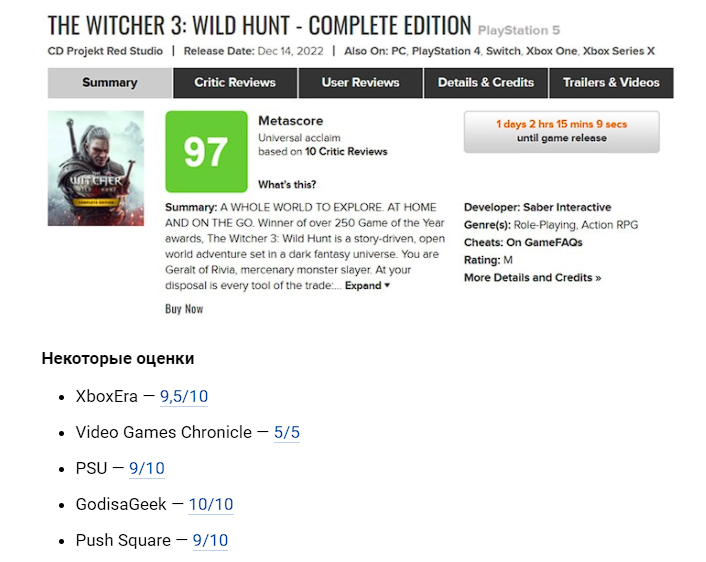Open Trailers & Videos tab
Viewport: 706px width, 562px height.
(611, 83)
